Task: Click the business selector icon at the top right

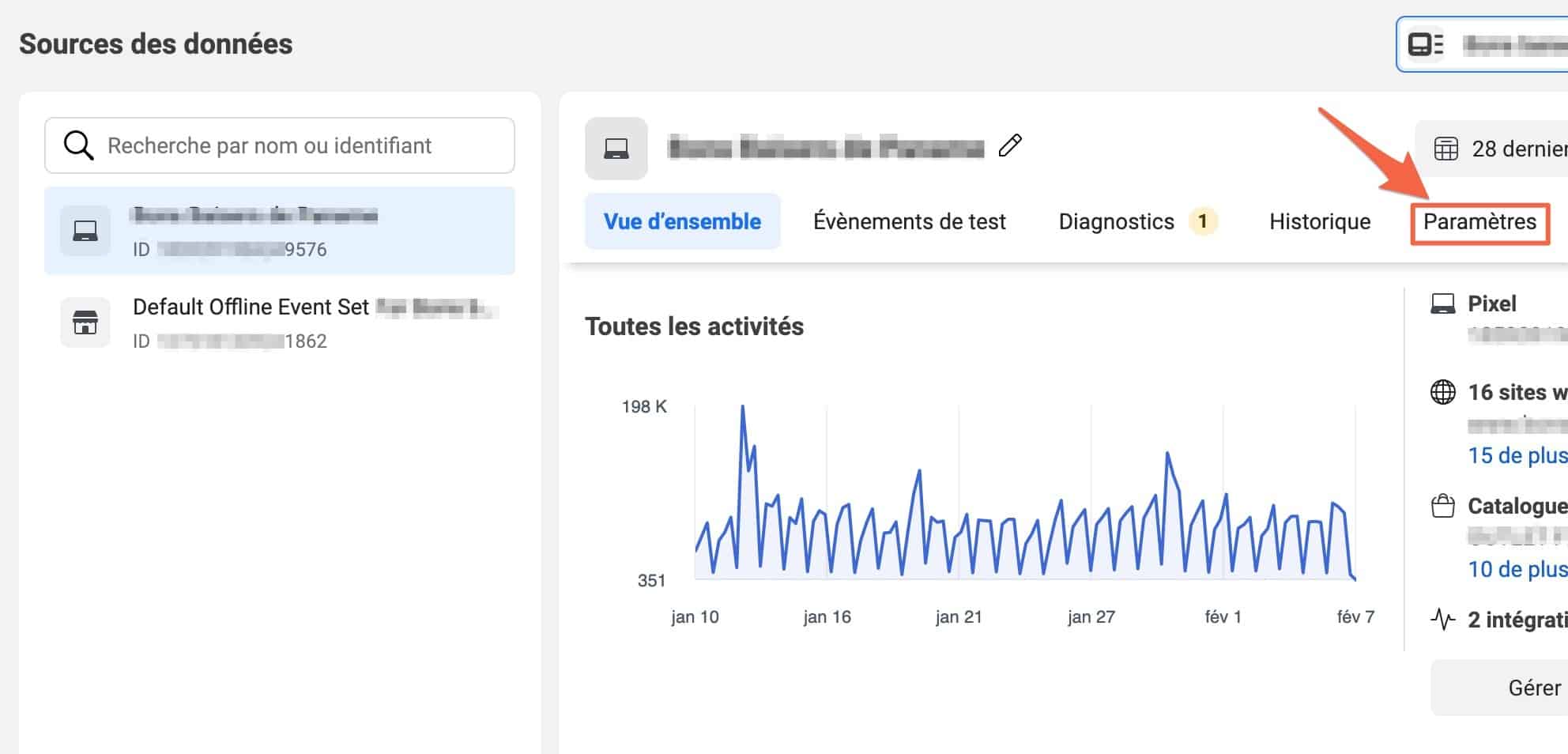Action: coord(1427,44)
